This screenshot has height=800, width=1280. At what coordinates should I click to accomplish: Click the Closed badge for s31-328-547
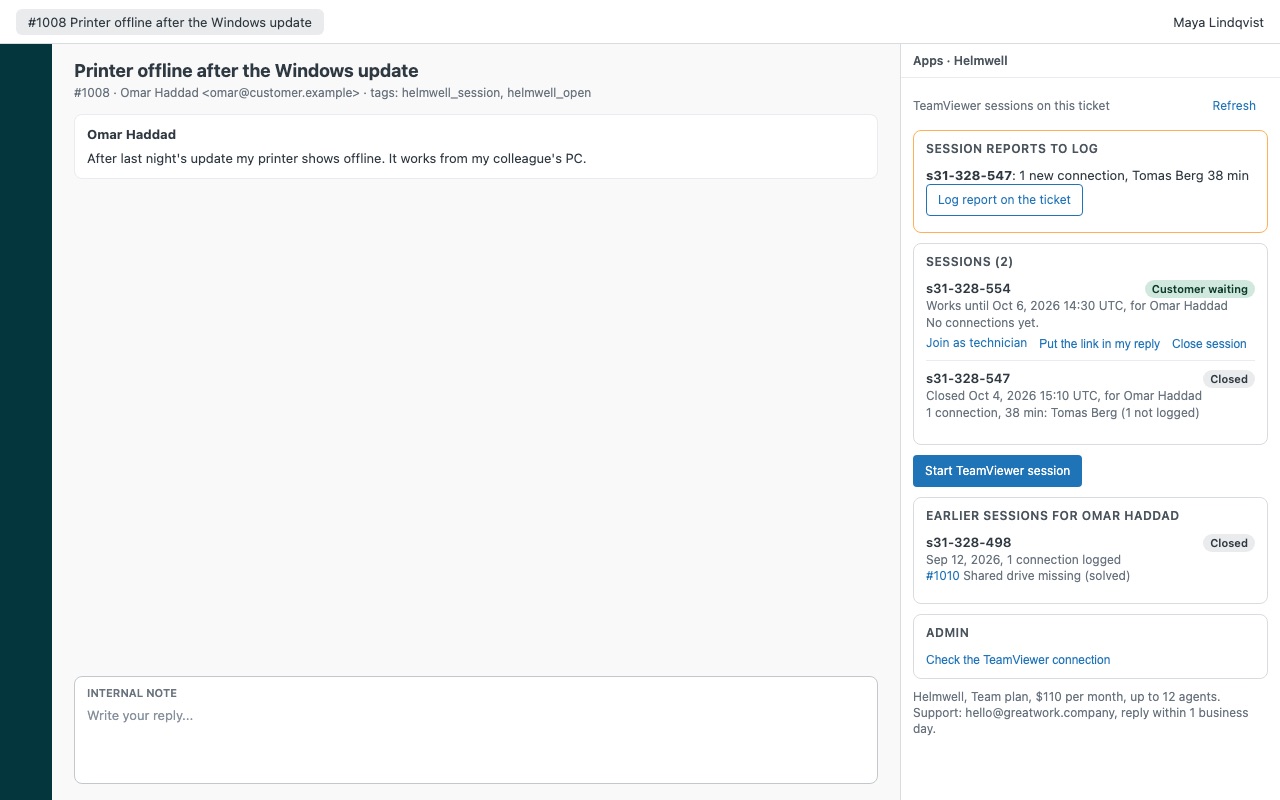[x=1229, y=379]
